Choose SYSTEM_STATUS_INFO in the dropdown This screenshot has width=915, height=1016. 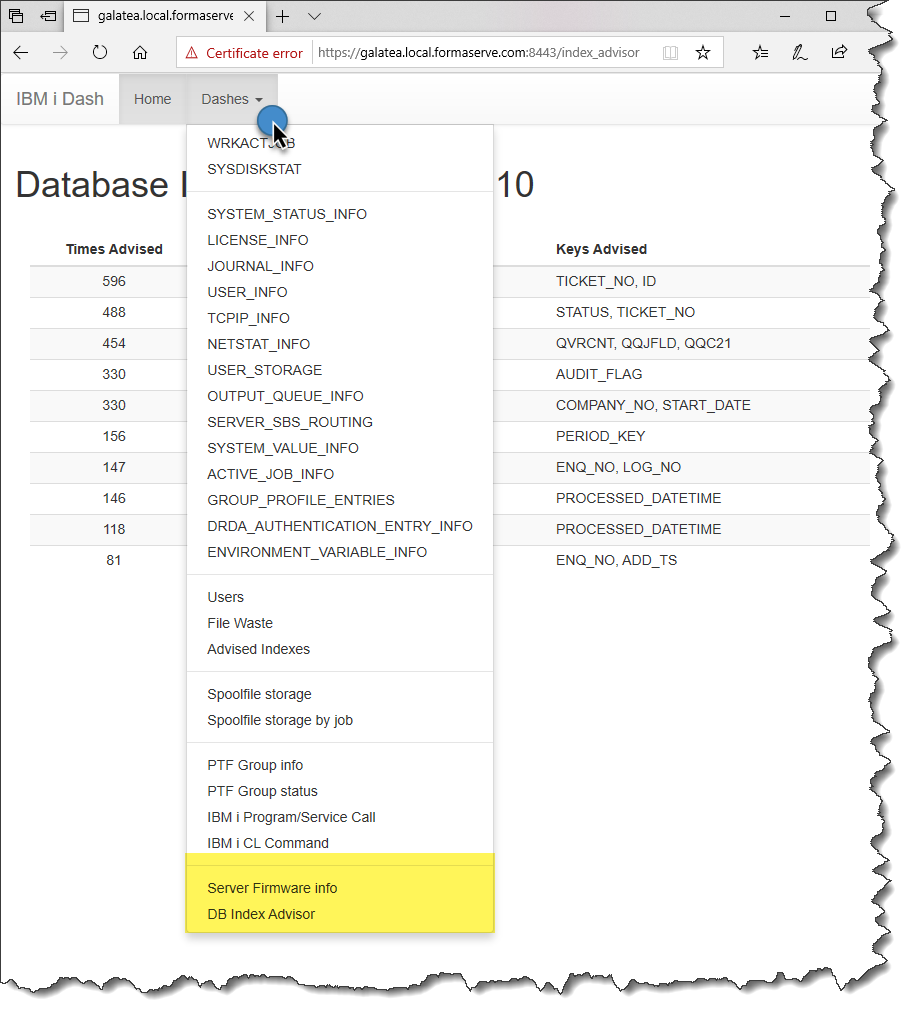(x=287, y=214)
